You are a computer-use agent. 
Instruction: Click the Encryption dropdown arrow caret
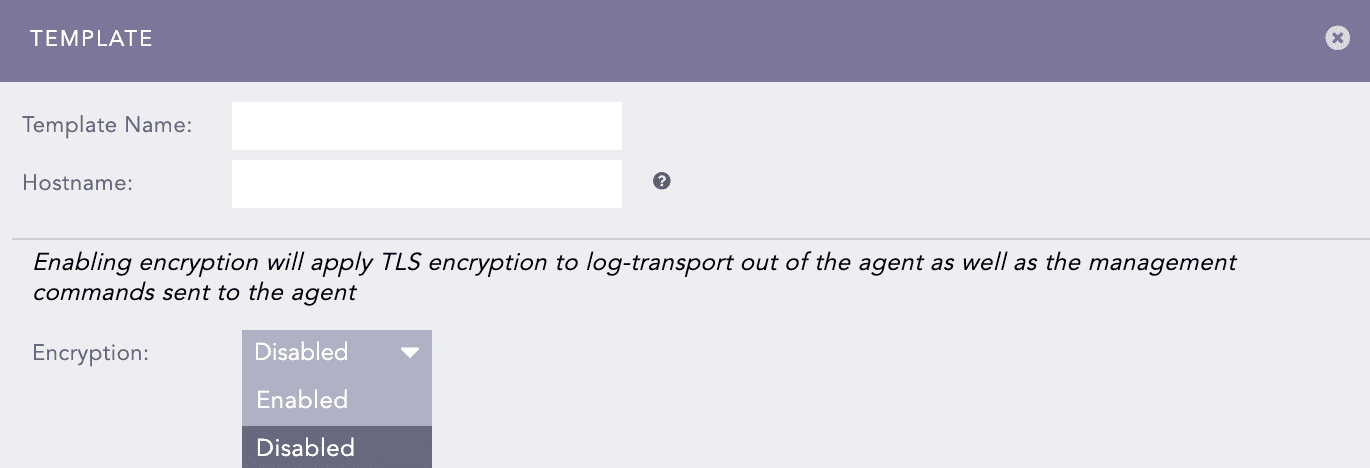[x=409, y=352]
